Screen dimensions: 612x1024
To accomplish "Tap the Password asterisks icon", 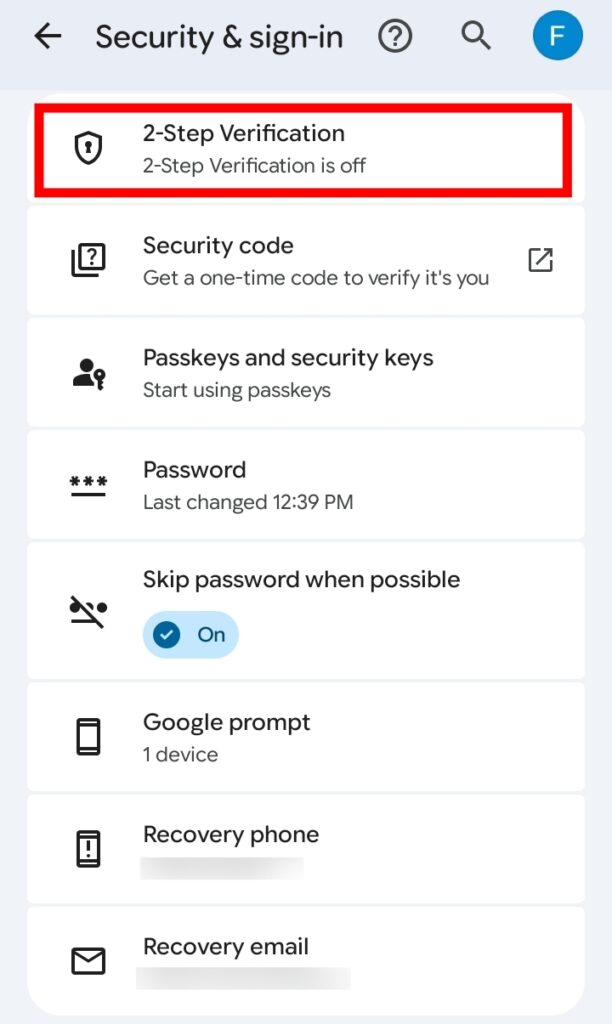I will (x=89, y=485).
